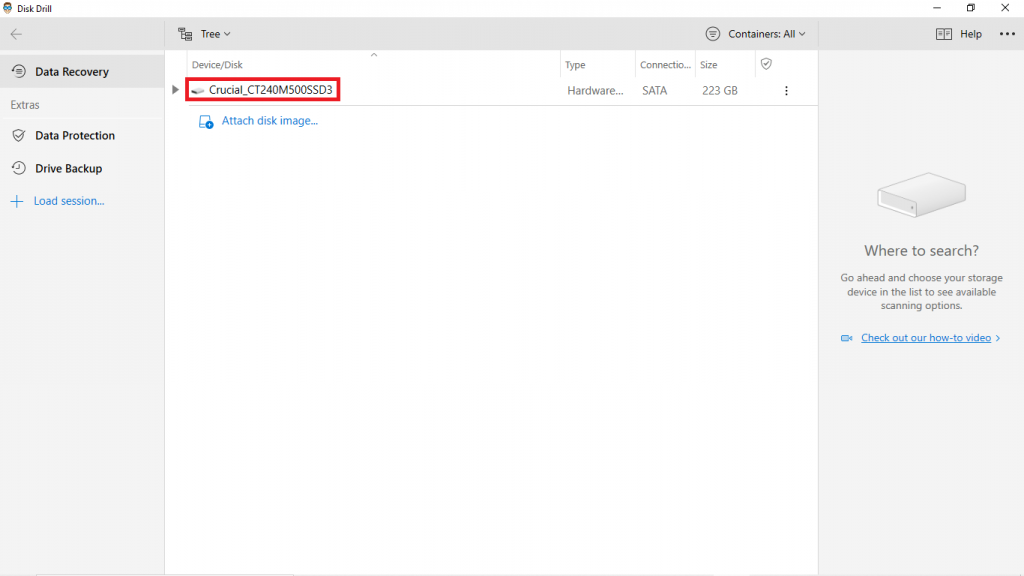Click the kebab menu on the Crucial drive row
The width and height of the screenshot is (1024, 576).
tap(786, 89)
